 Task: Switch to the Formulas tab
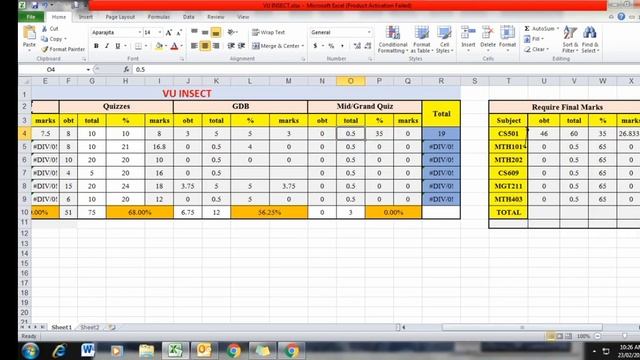click(159, 17)
